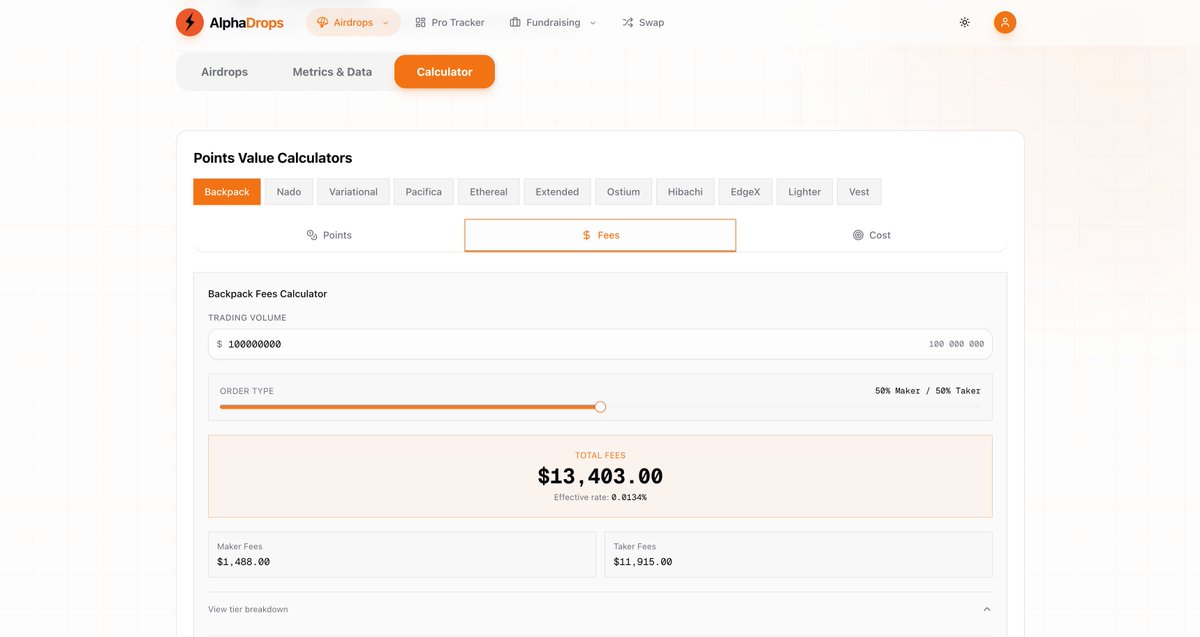This screenshot has height=637, width=1200.
Task: Toggle the light/dark theme sun icon
Action: pos(965,22)
